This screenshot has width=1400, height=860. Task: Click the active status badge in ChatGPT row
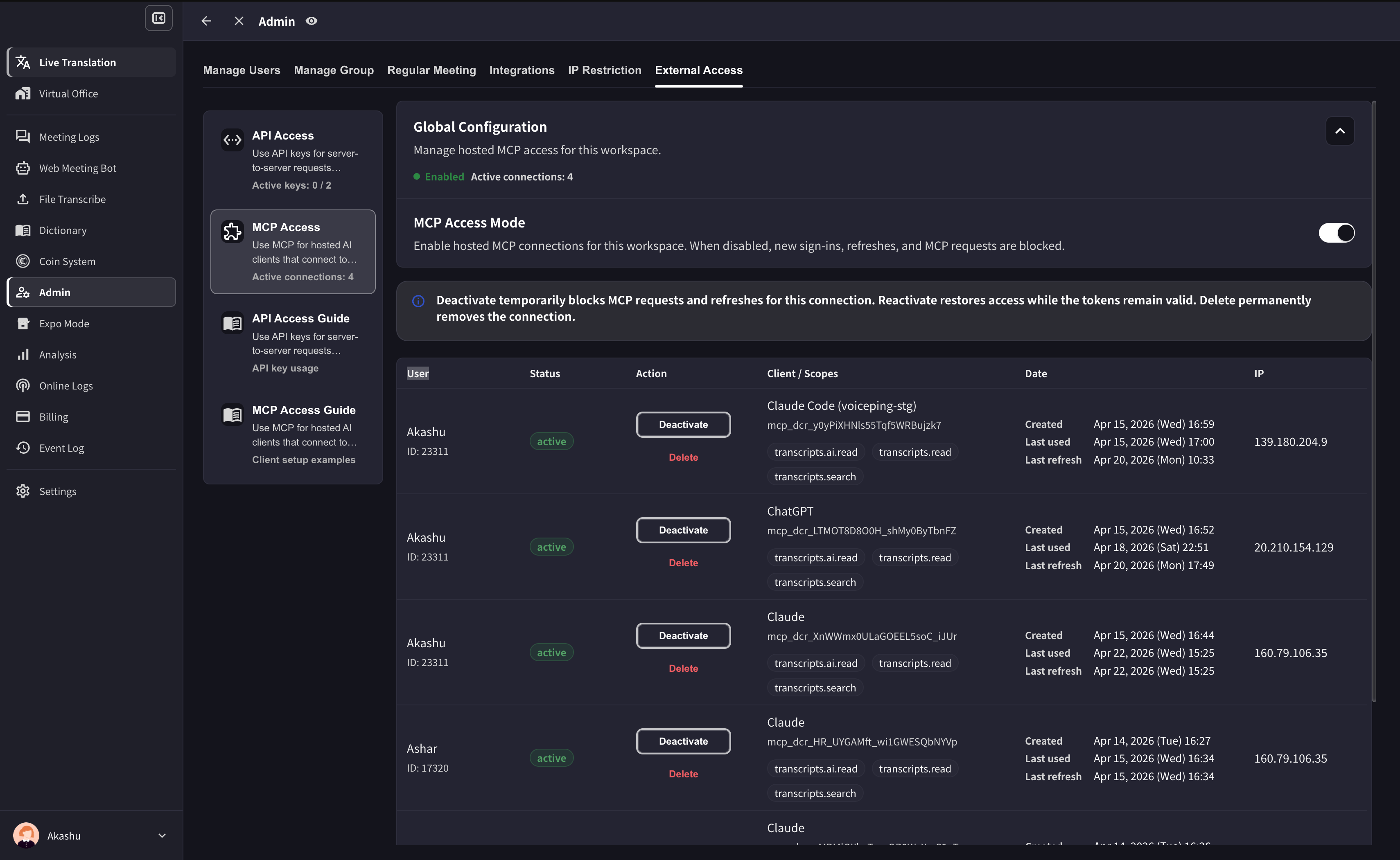coord(551,547)
